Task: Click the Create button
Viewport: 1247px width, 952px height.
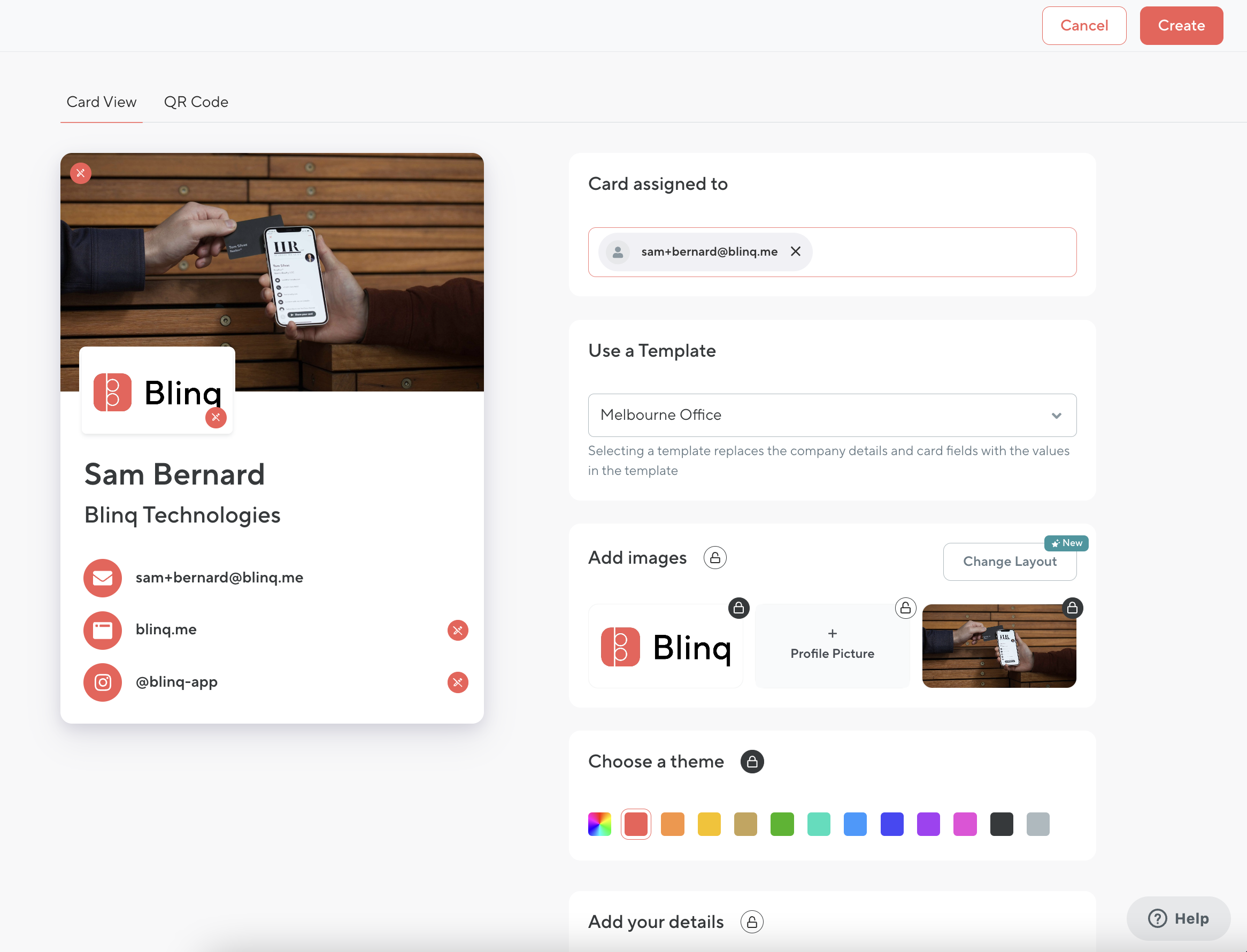Action: (1181, 26)
